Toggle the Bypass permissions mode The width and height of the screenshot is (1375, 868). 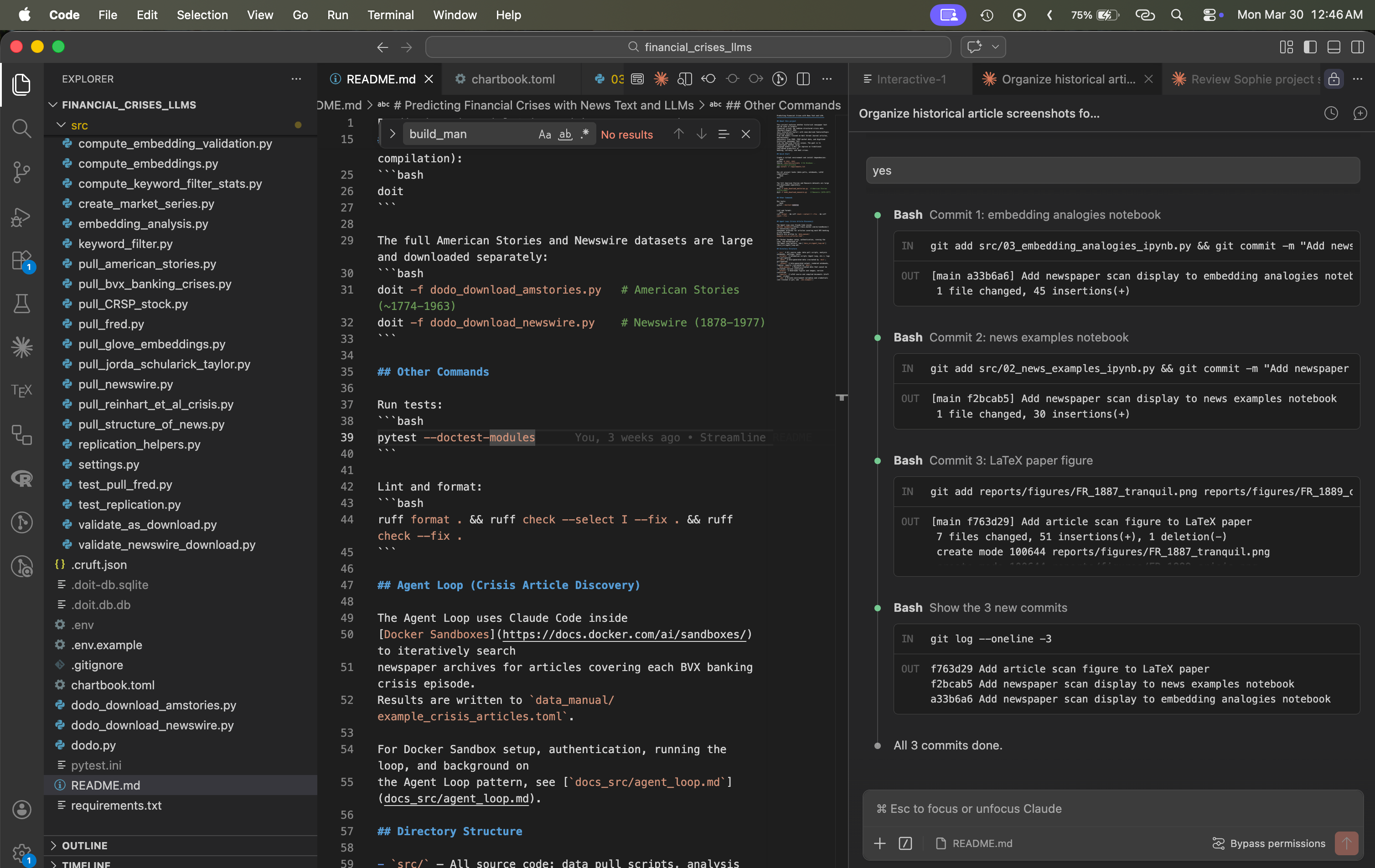point(1269,843)
